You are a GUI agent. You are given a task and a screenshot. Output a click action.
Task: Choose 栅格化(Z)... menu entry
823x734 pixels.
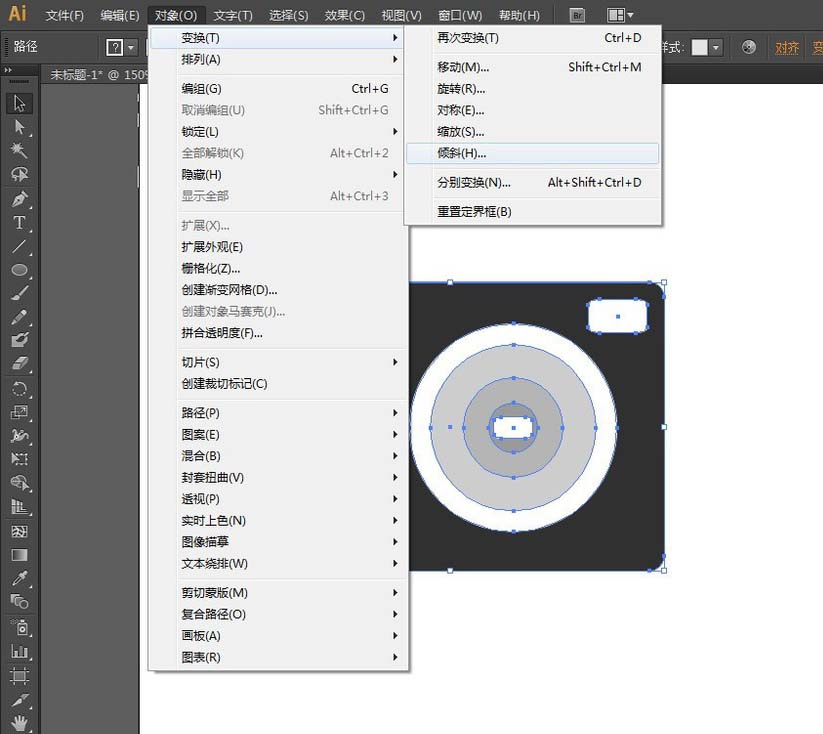pos(278,268)
